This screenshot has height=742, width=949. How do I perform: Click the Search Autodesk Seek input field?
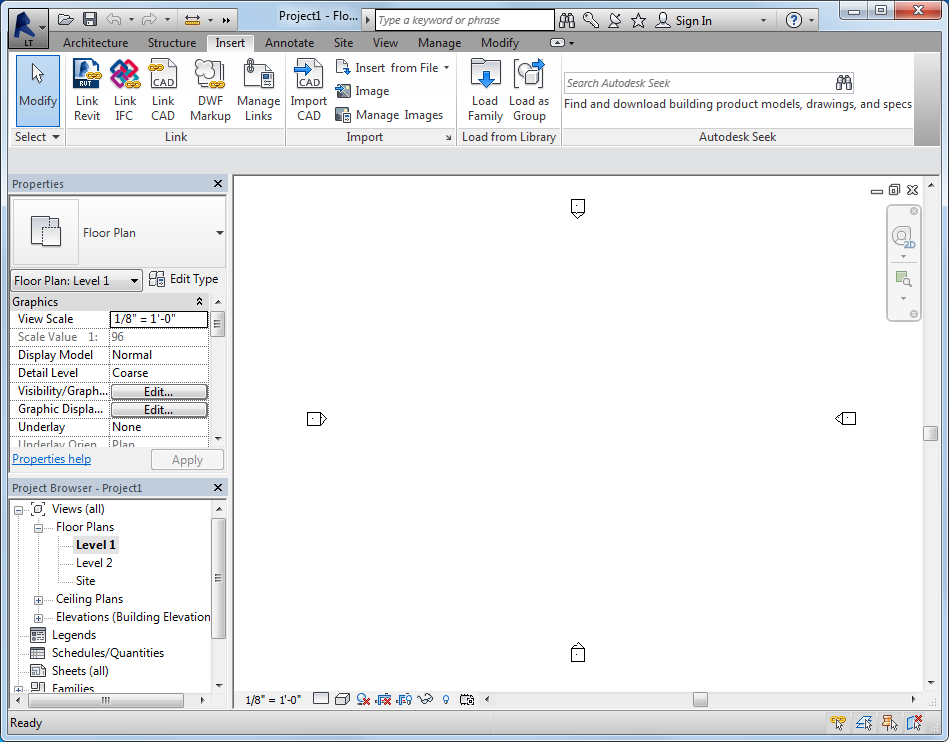(698, 83)
